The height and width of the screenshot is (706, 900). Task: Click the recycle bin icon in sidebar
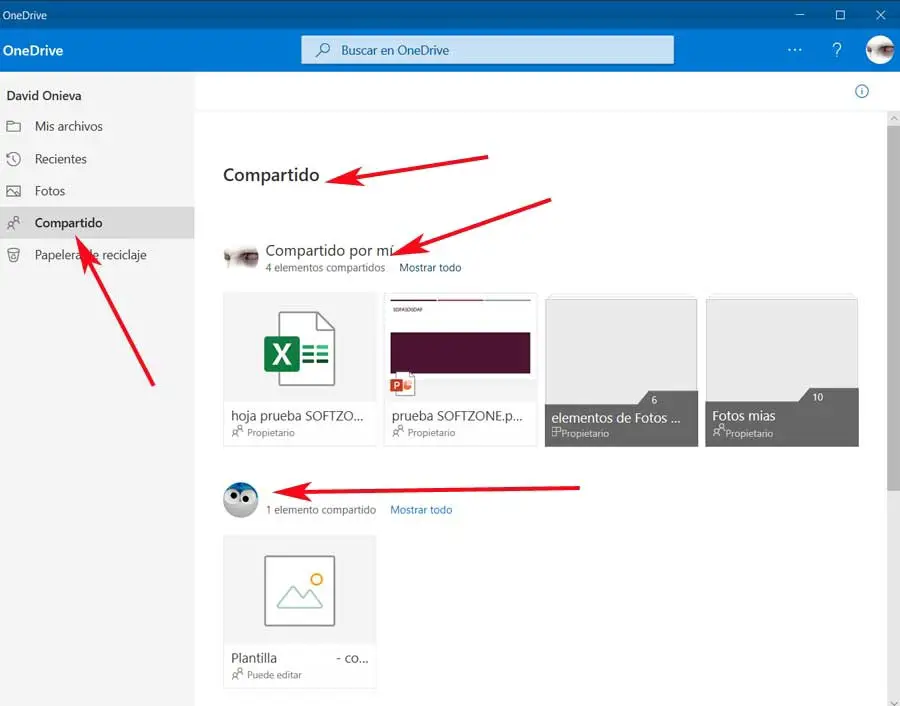tap(14, 255)
